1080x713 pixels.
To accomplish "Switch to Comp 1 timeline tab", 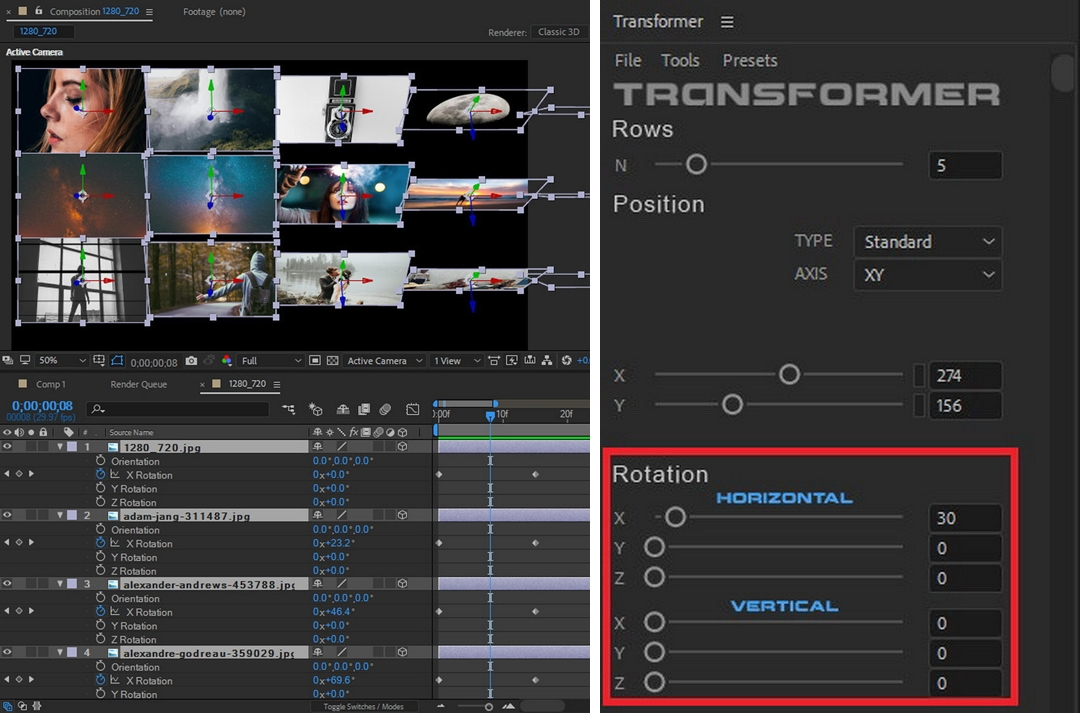I will tap(50, 384).
